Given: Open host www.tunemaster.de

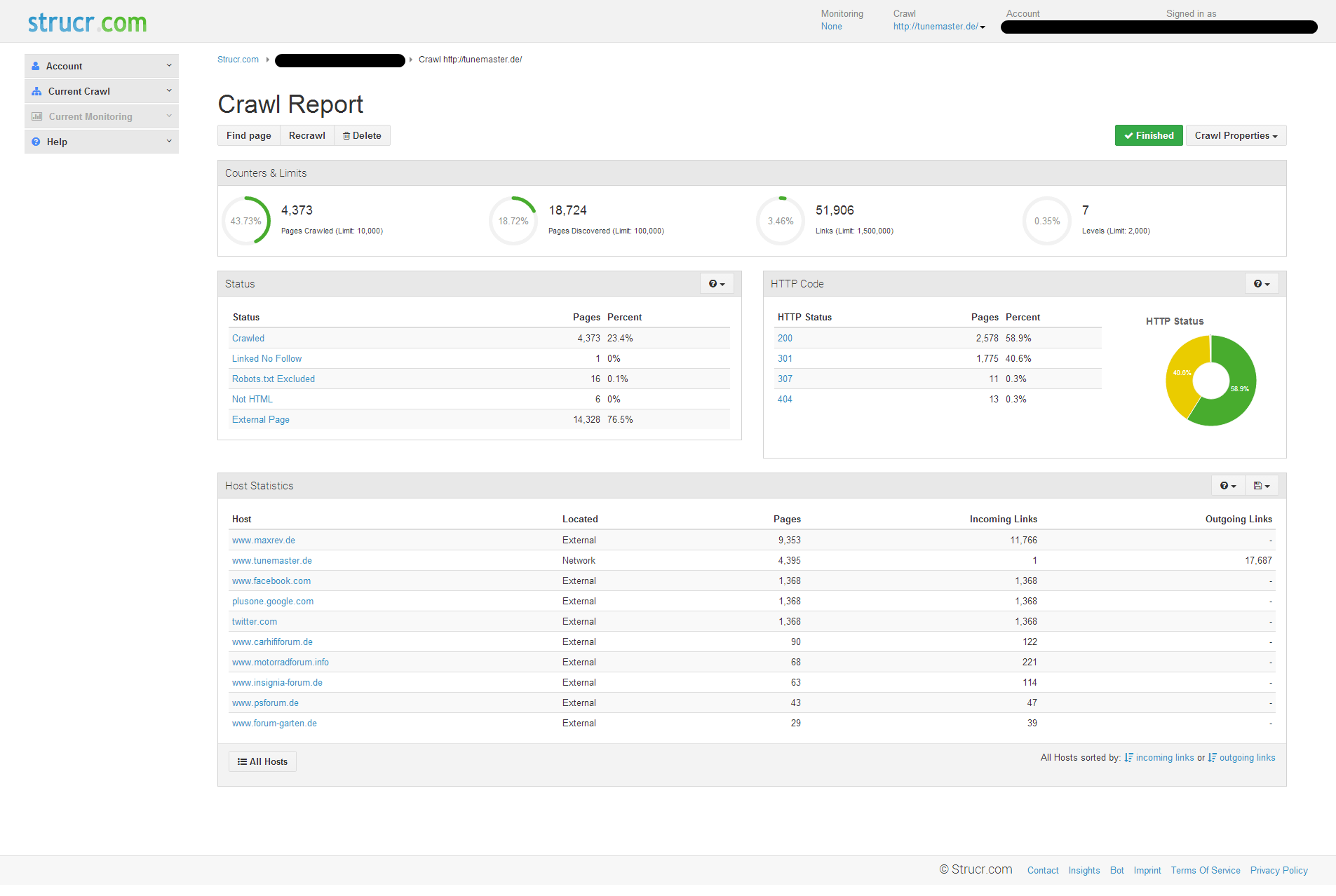Looking at the screenshot, I should coord(272,560).
